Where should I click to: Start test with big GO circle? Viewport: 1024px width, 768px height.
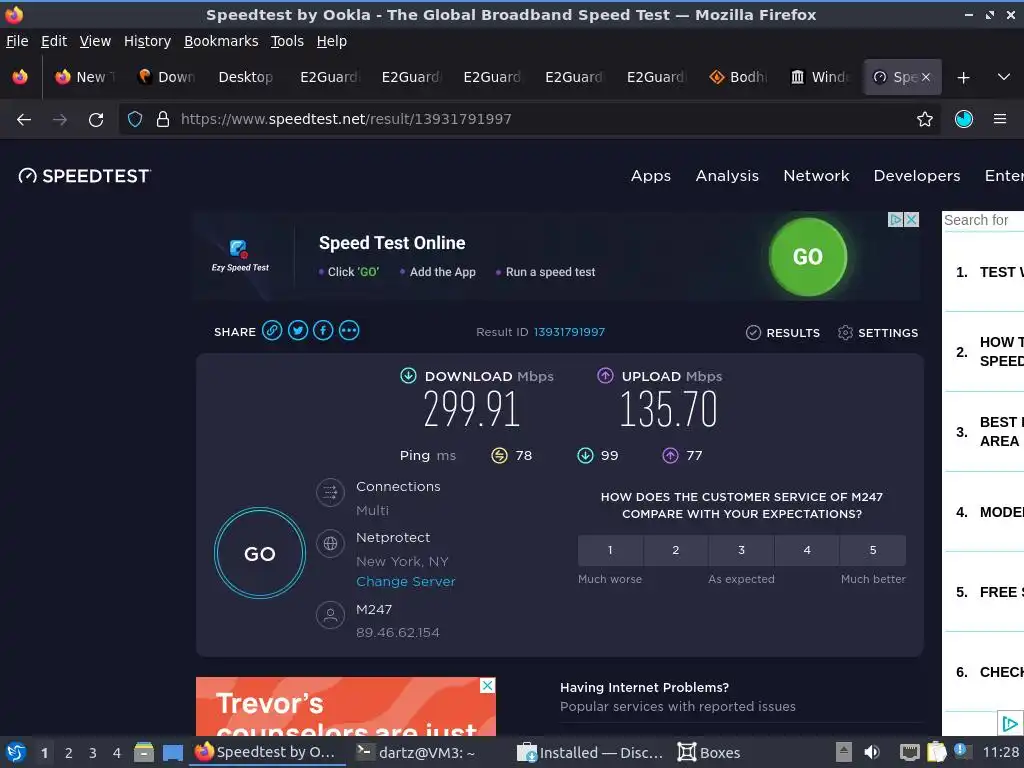point(260,553)
